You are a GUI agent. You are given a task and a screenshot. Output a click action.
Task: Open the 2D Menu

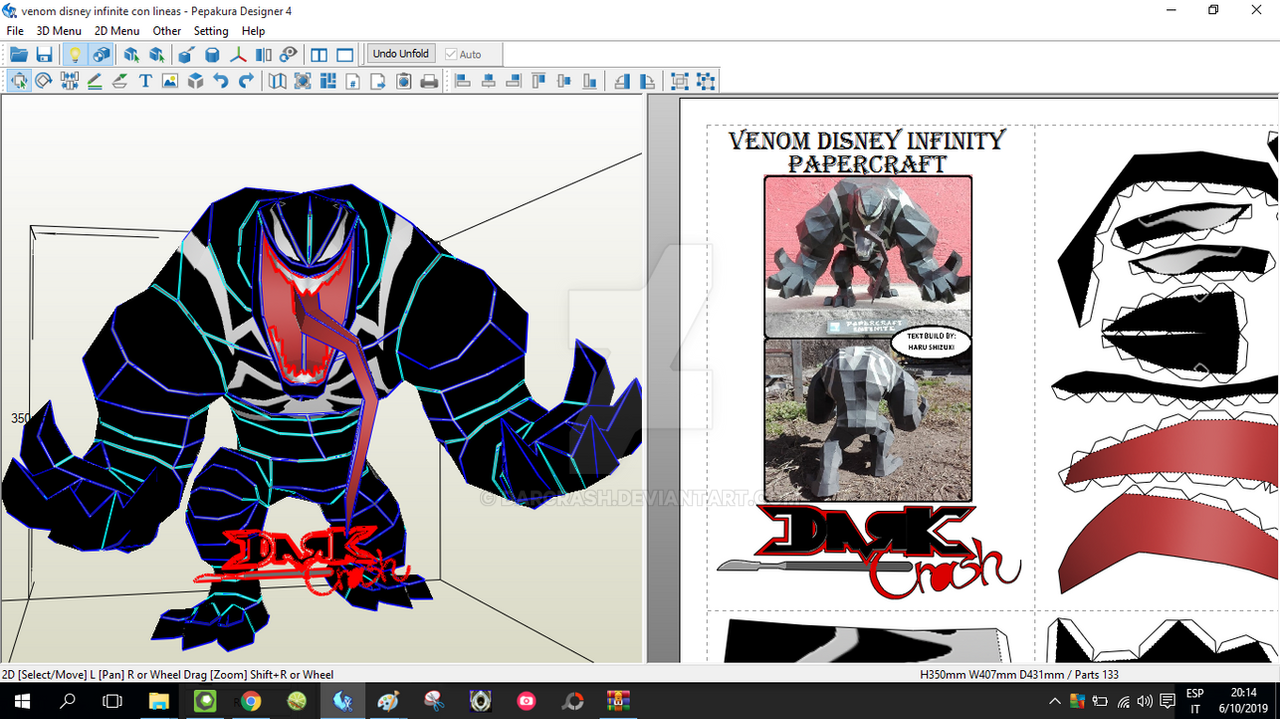tap(117, 31)
